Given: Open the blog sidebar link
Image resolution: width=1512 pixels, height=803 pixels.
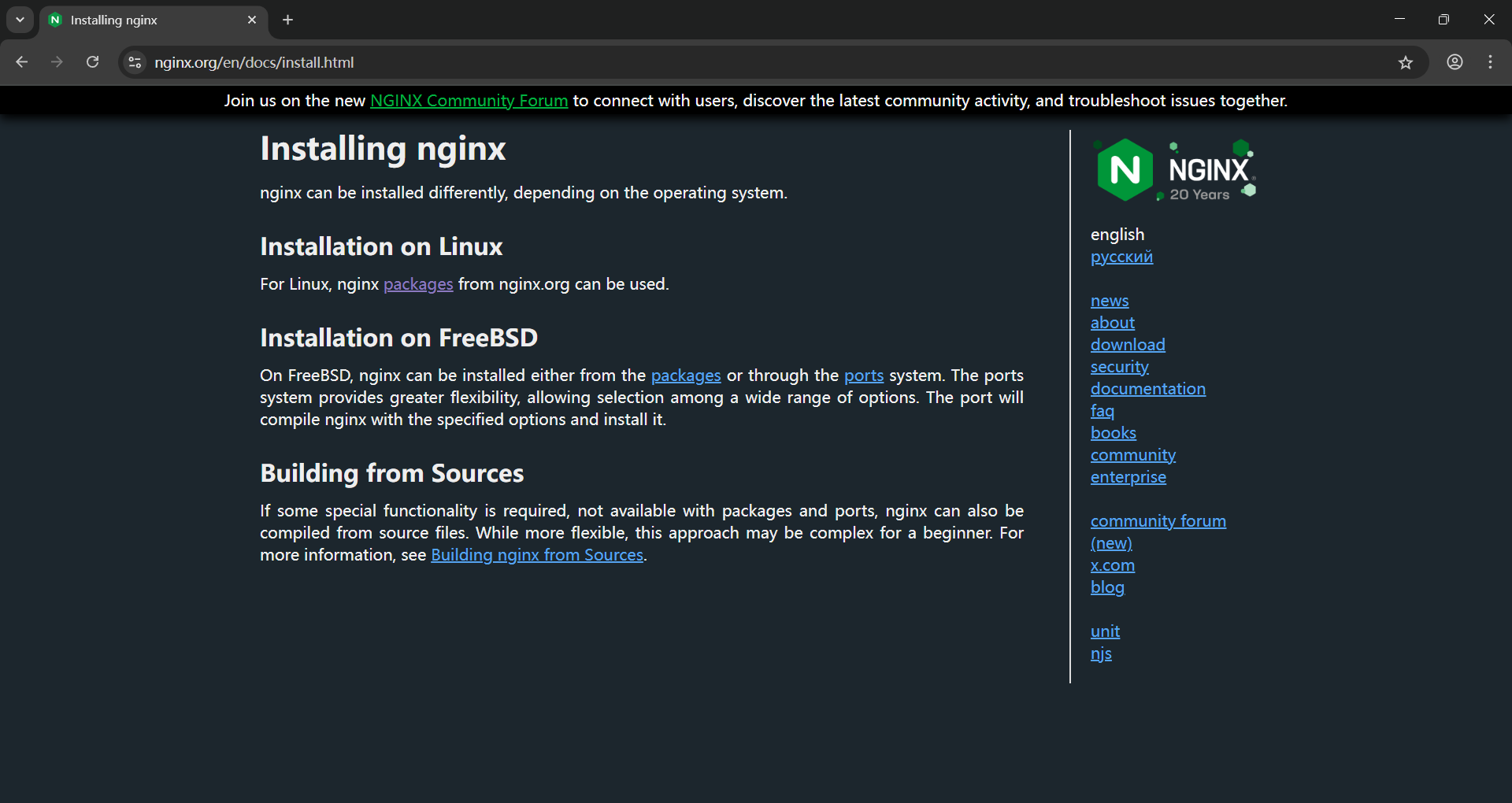Looking at the screenshot, I should tap(1107, 587).
